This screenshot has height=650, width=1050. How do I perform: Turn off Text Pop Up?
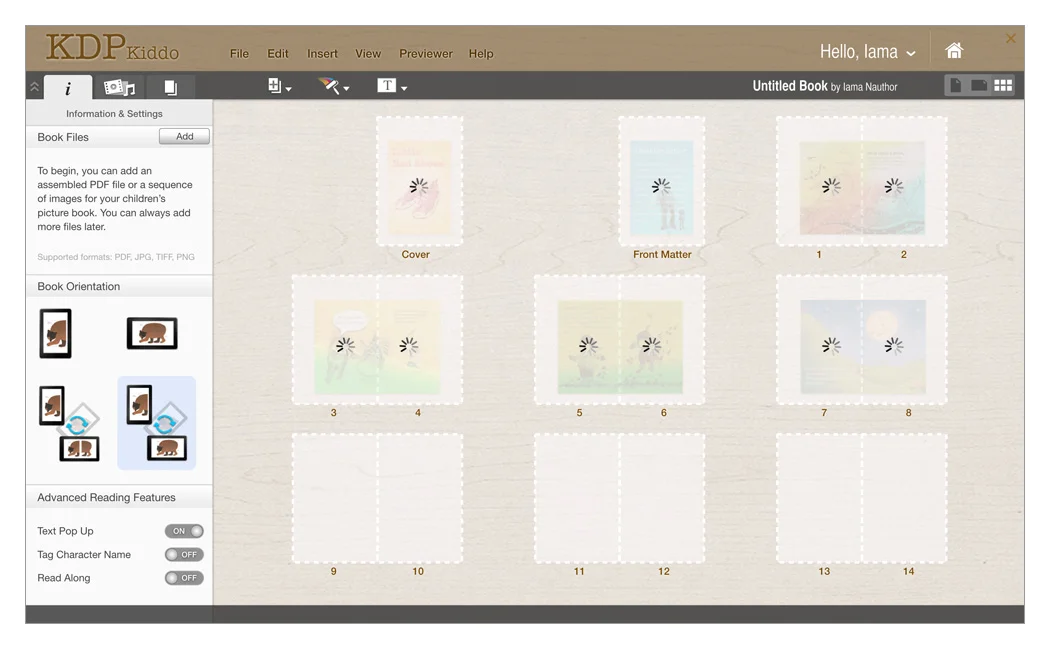tap(184, 531)
